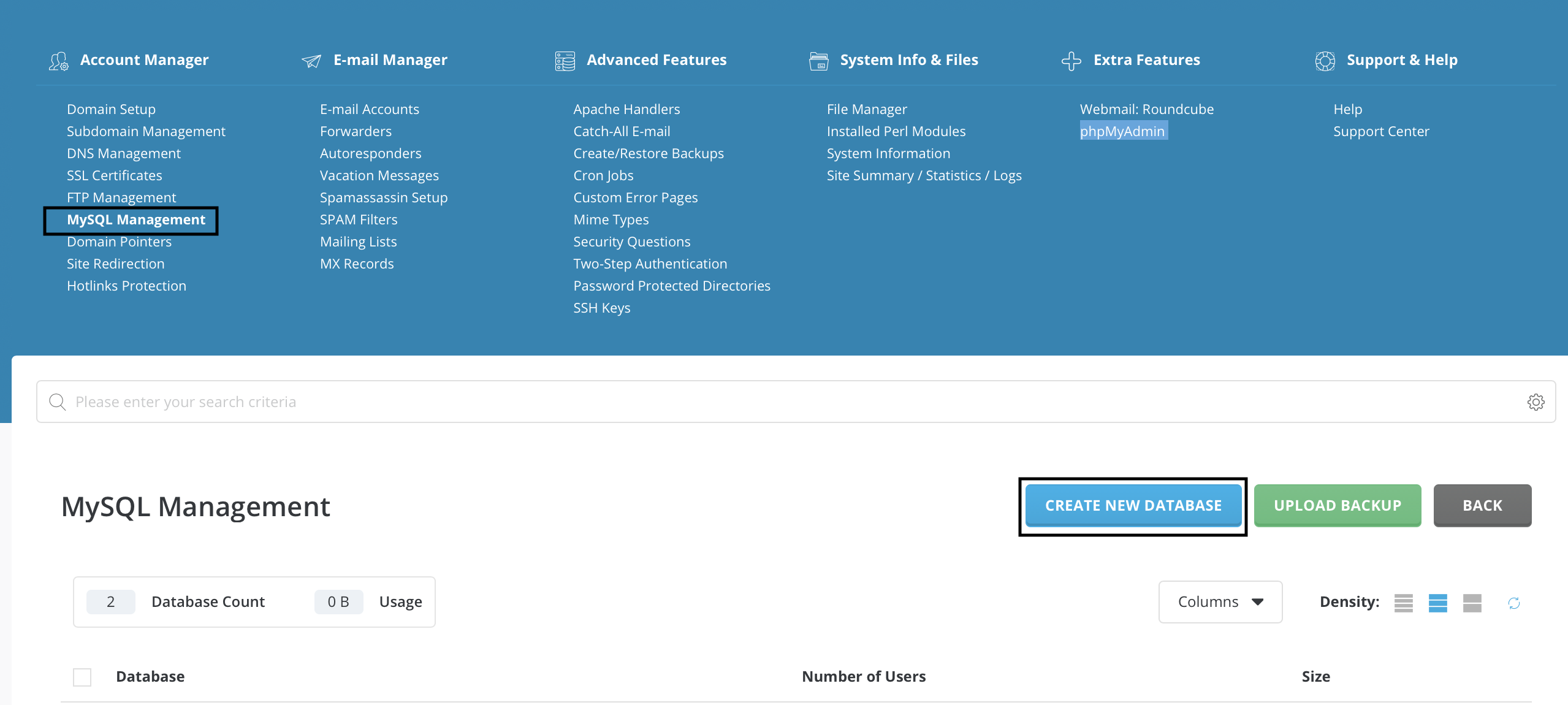Open E-mail Manager menu heading
1568x705 pixels.
click(x=390, y=60)
